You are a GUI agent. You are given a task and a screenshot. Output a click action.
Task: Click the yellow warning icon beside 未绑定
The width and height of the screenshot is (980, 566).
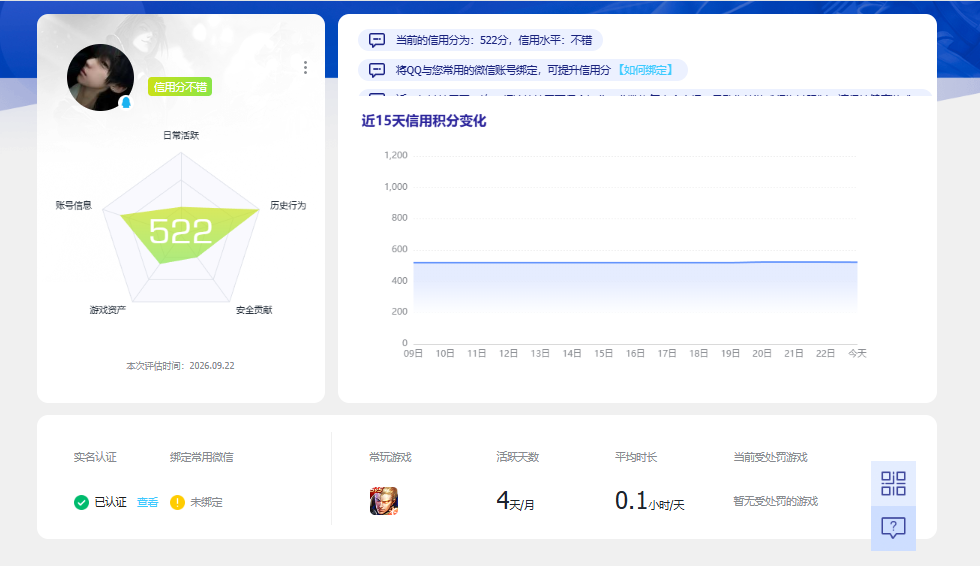178,502
